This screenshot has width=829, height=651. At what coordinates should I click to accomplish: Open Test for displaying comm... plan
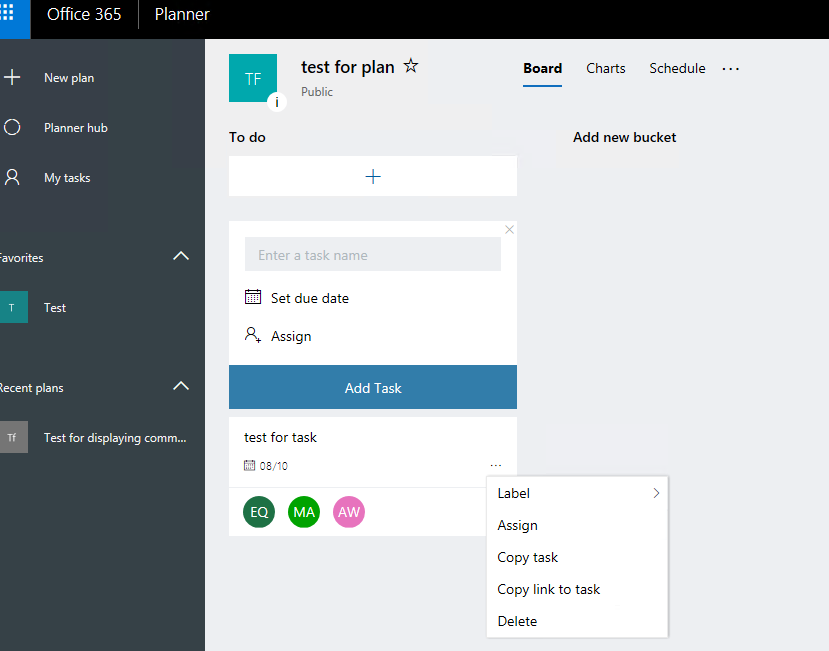coord(115,438)
